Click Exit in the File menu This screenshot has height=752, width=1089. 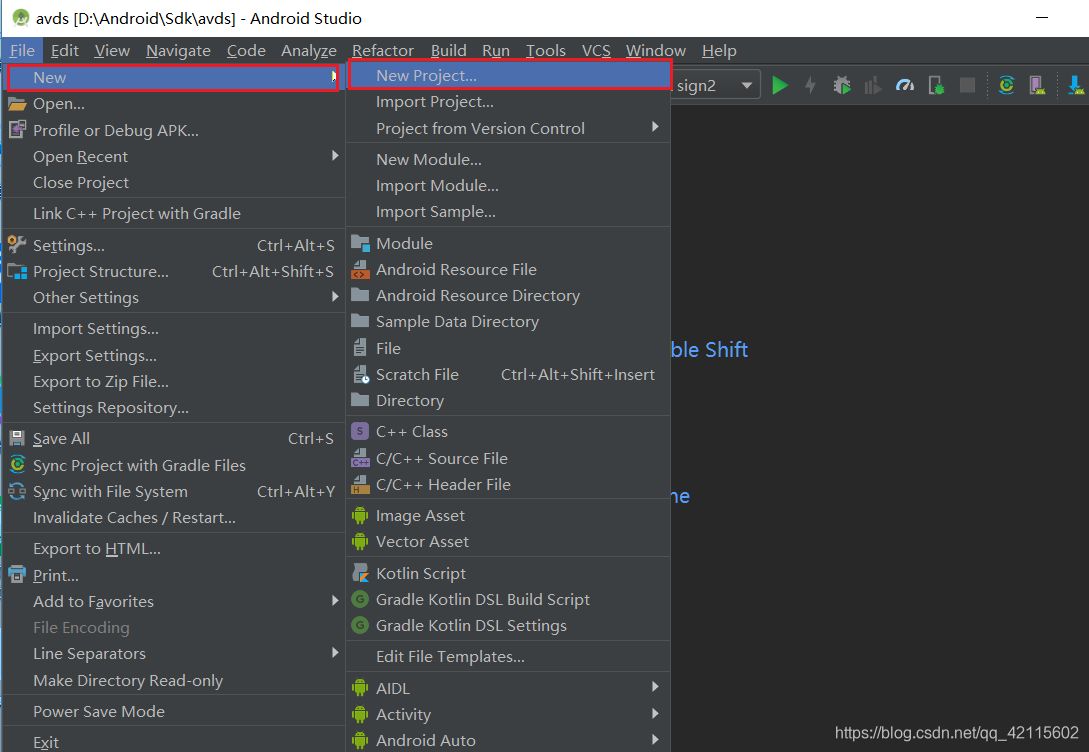174,741
